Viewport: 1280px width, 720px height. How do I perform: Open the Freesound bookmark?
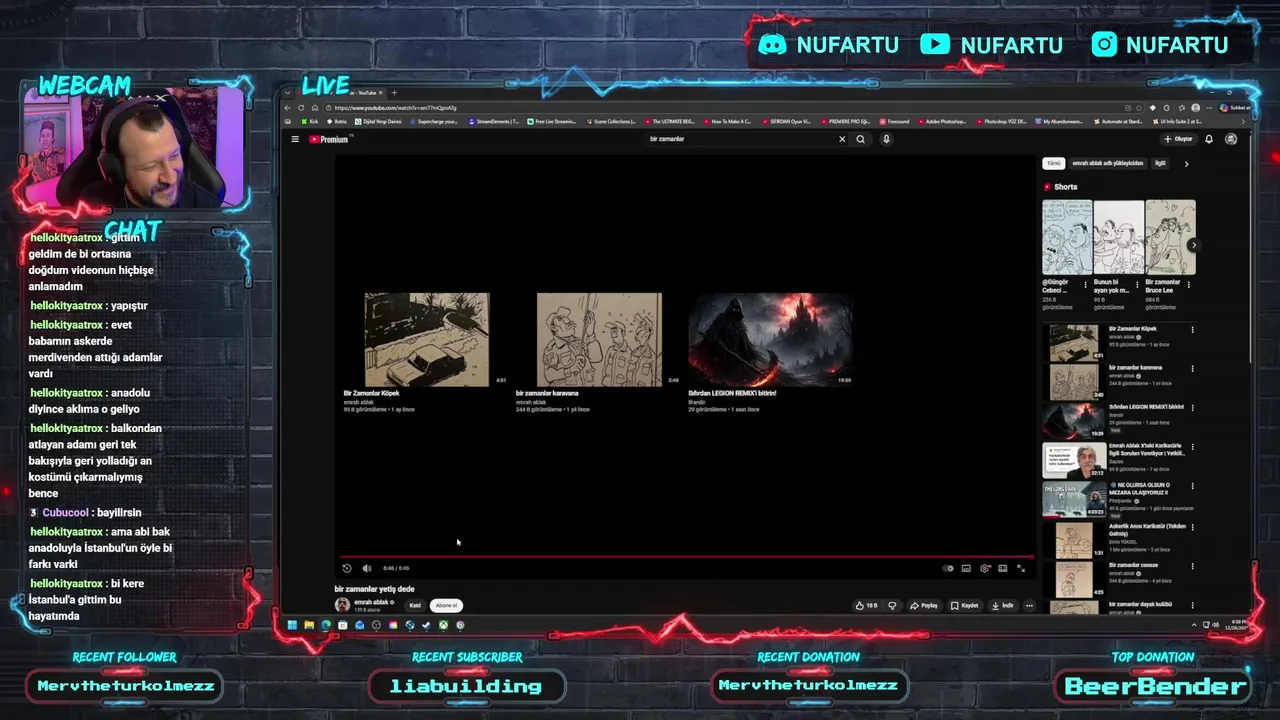coord(895,121)
